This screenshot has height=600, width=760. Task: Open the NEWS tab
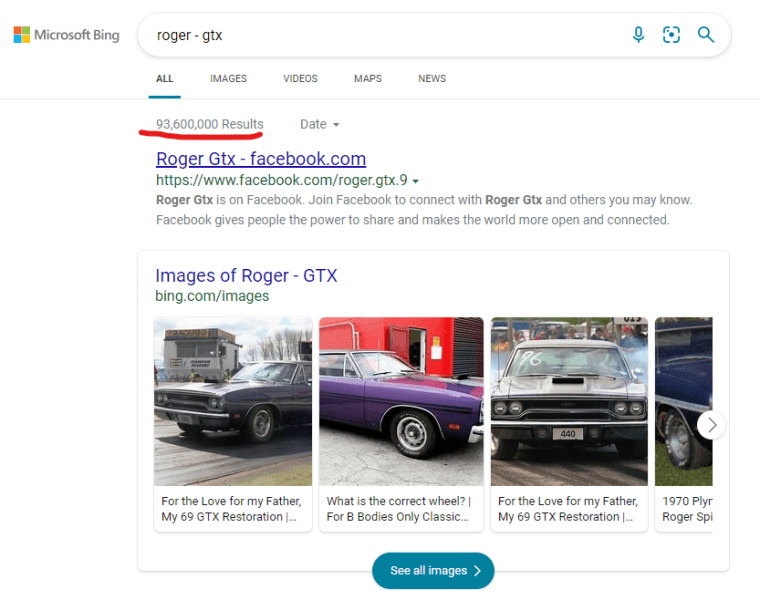432,79
